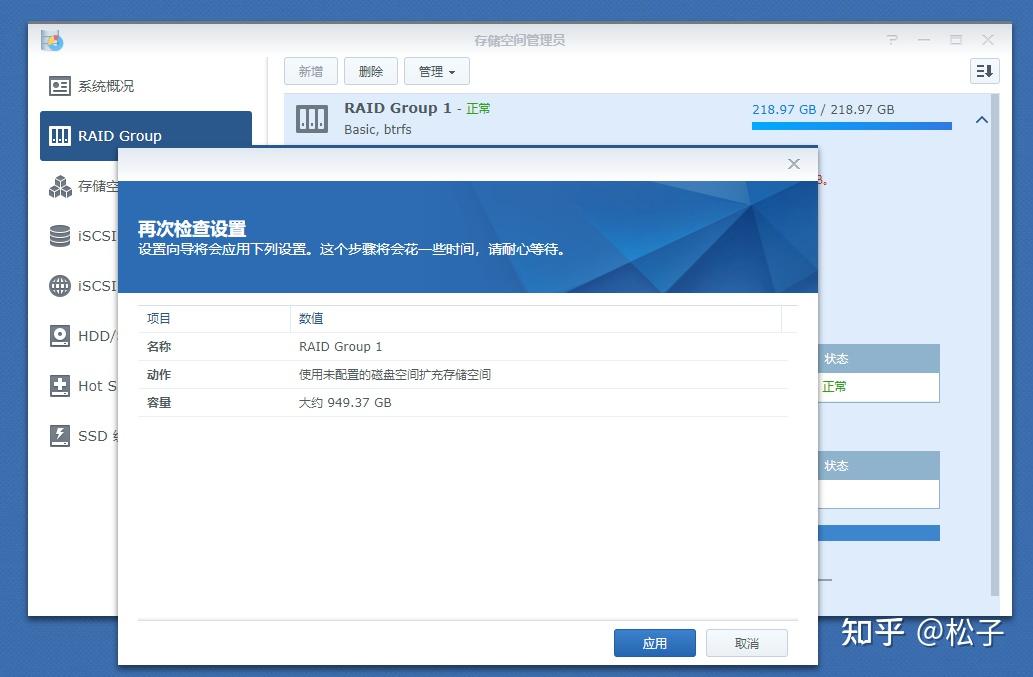Viewport: 1033px width, 677px height.
Task: Cancel the setup with 取消
Action: pos(747,643)
